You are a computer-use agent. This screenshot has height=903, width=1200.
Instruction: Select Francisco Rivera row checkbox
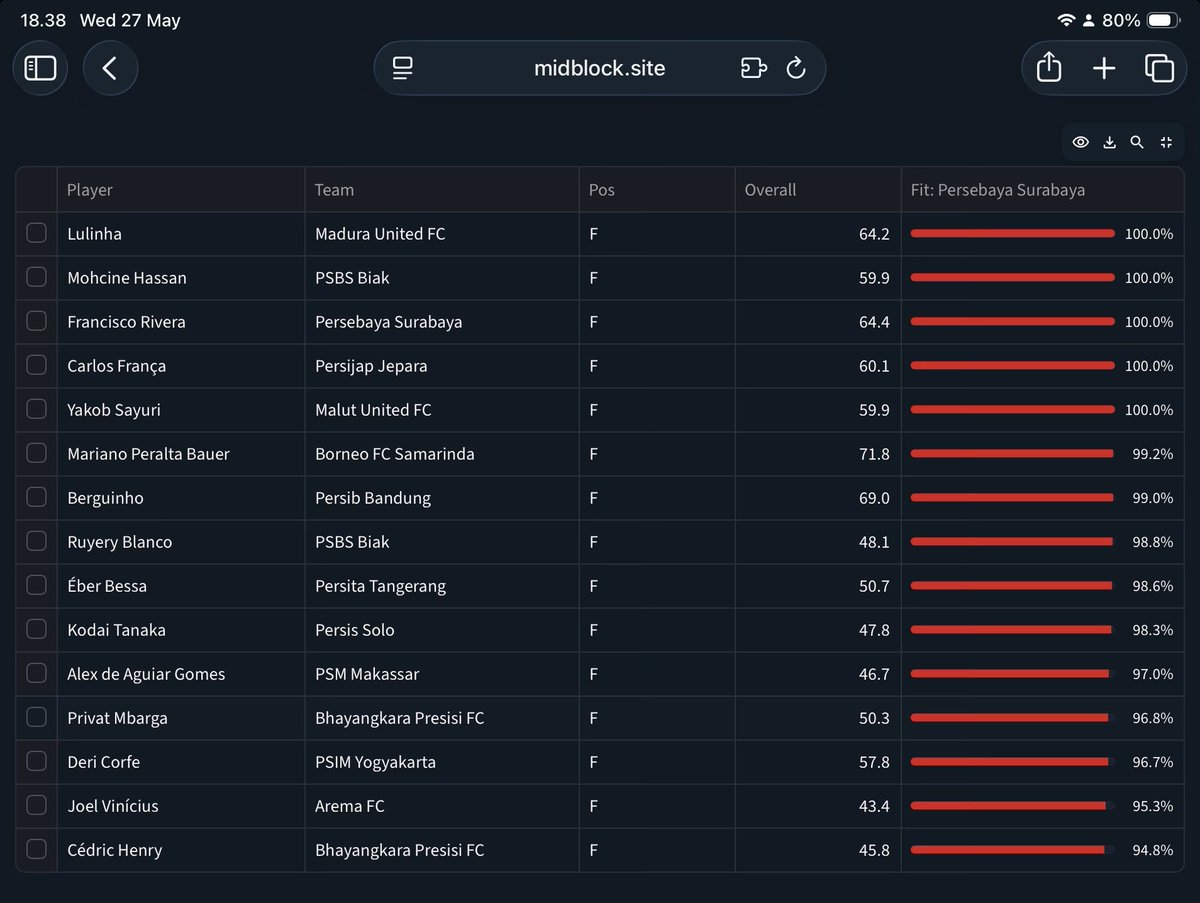click(x=36, y=321)
